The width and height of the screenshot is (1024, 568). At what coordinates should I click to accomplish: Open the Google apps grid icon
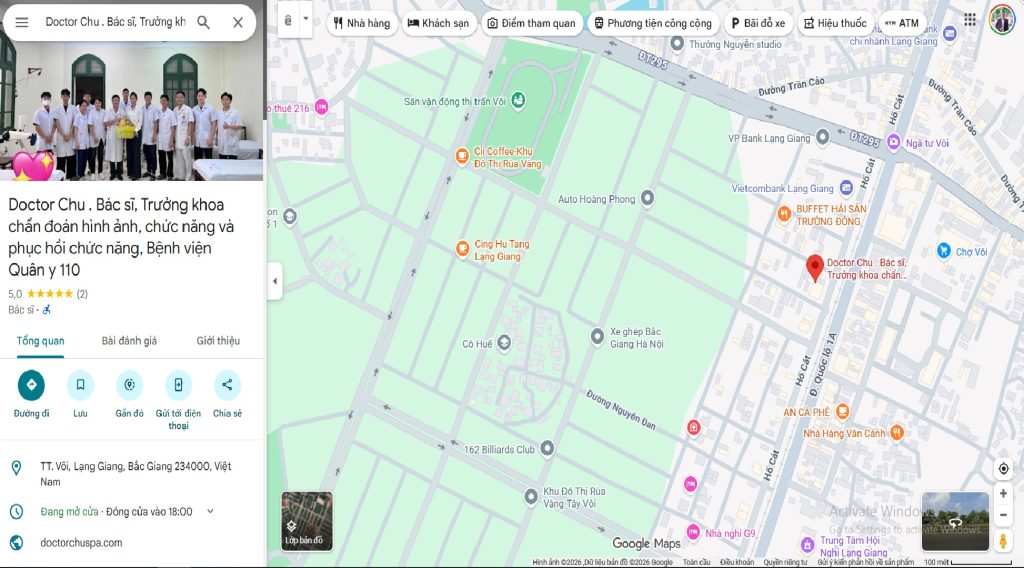(970, 20)
